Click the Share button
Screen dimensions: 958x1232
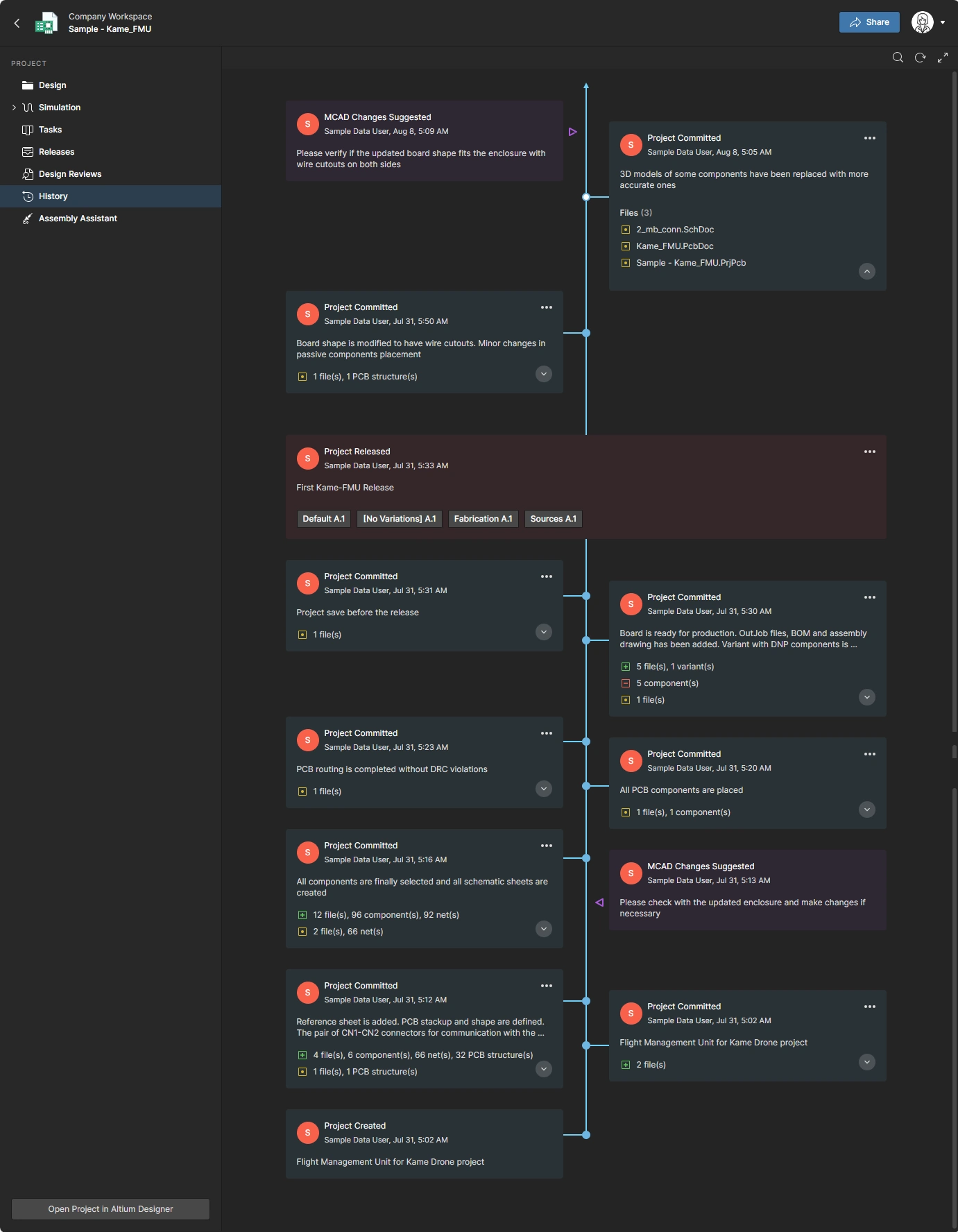click(869, 22)
